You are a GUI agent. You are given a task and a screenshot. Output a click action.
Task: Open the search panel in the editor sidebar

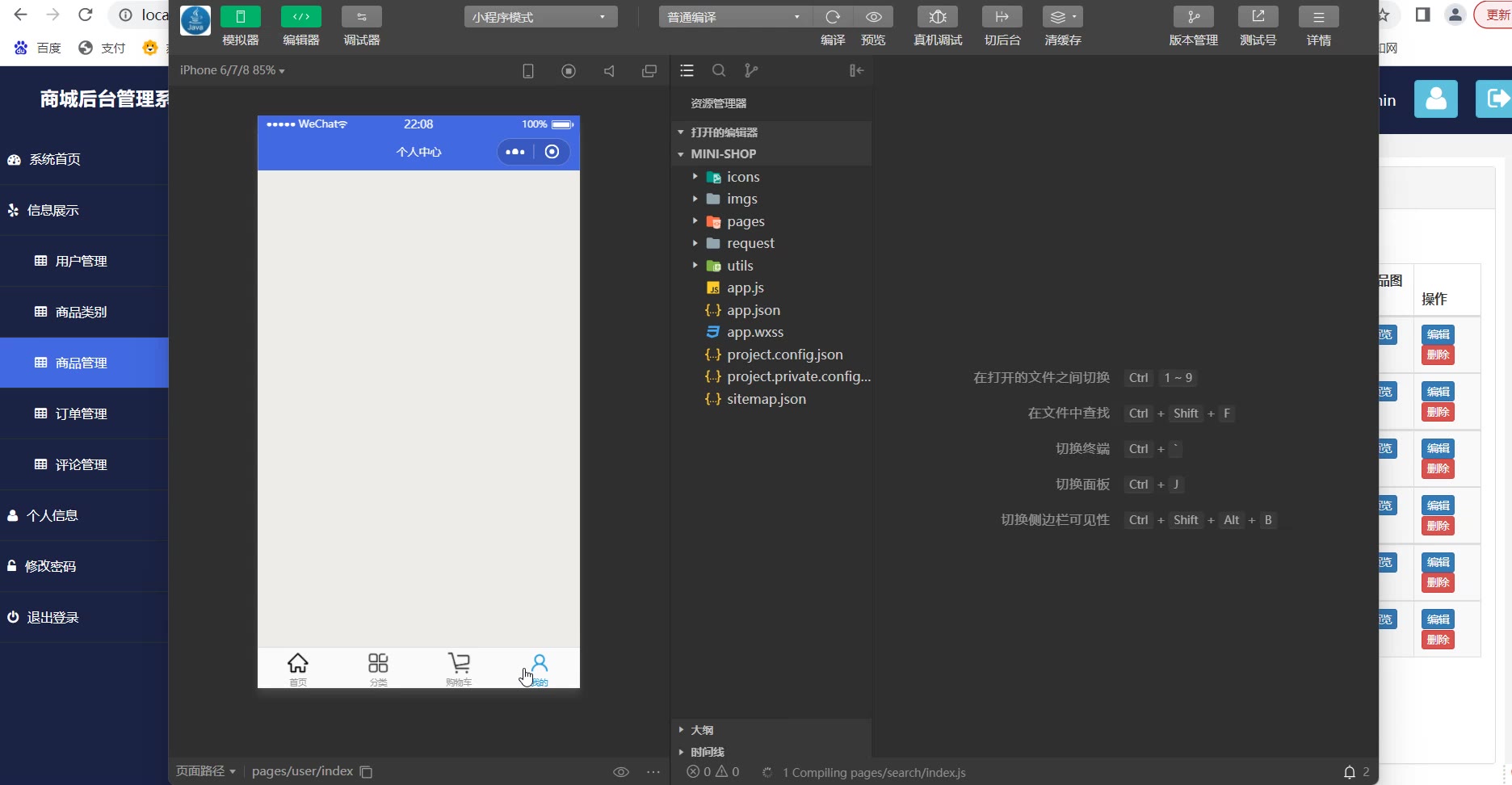pyautogui.click(x=719, y=71)
